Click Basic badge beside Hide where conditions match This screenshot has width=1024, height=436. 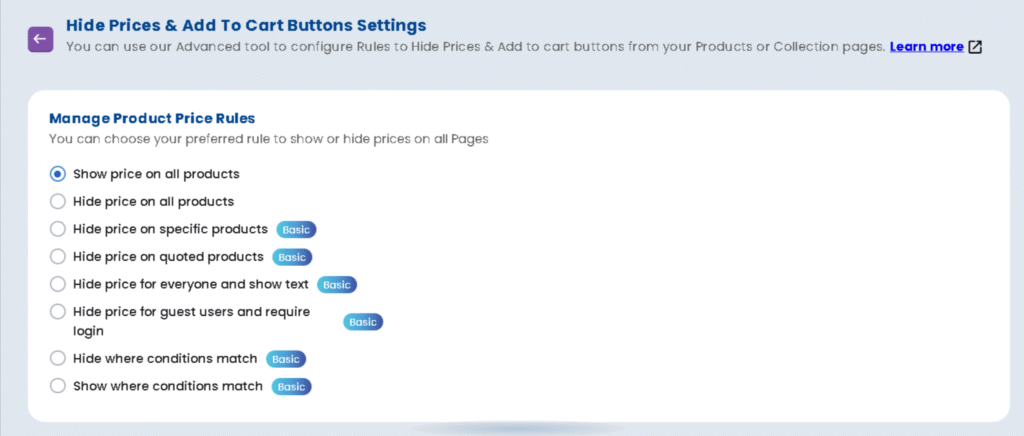click(286, 358)
